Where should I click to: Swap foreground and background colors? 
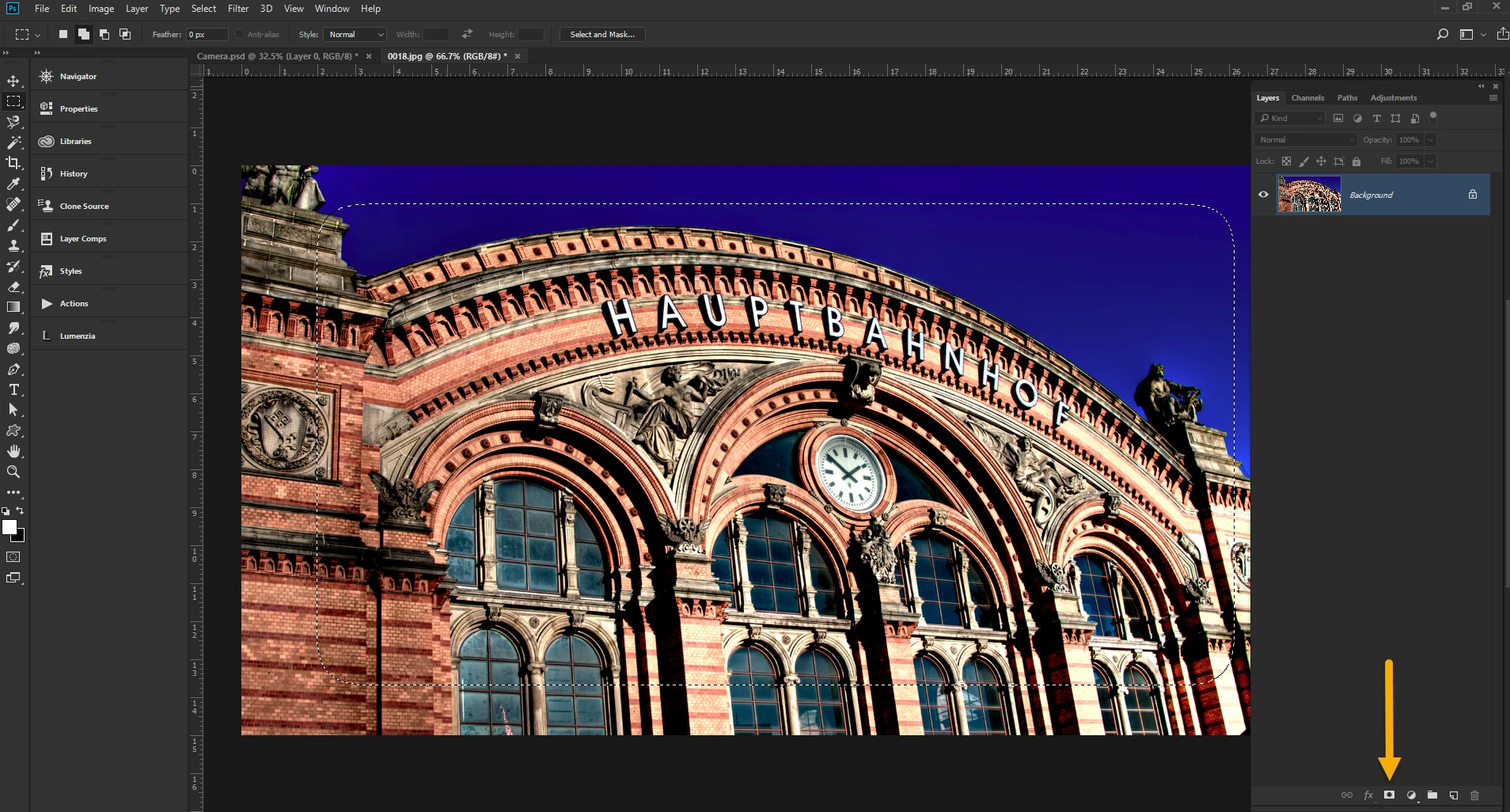point(20,510)
